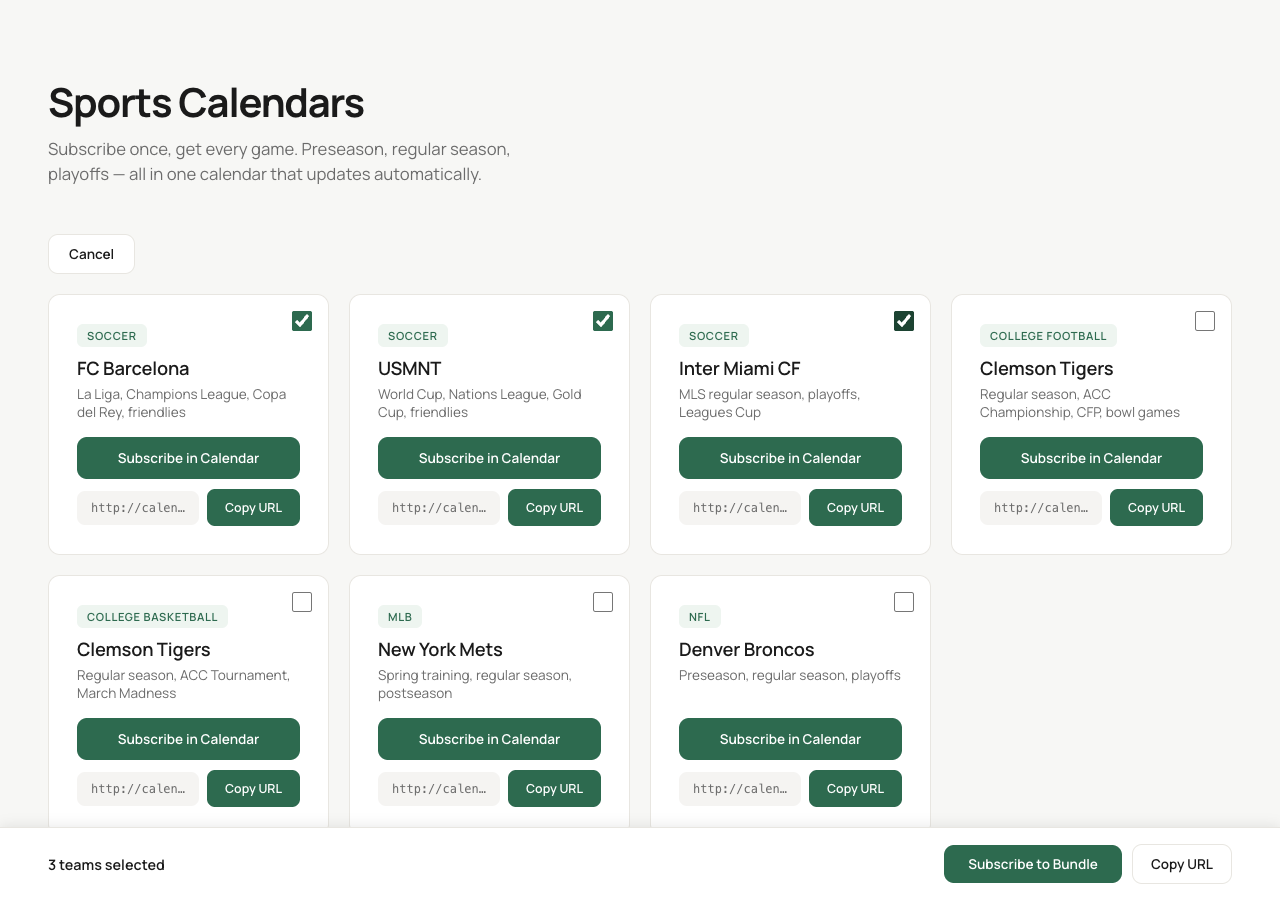This screenshot has height=900, width=1280.
Task: Uncheck the FC Barcelona selection checkbox
Action: [x=302, y=321]
